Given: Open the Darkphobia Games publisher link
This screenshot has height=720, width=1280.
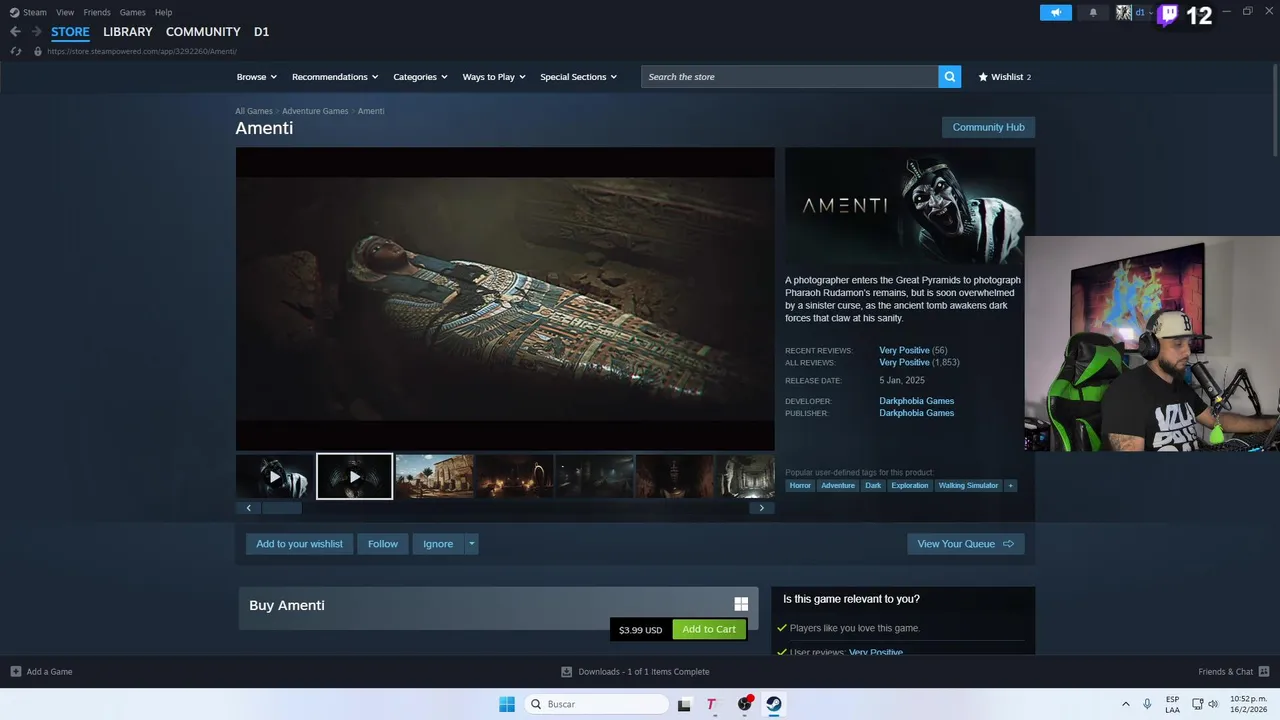Looking at the screenshot, I should (916, 413).
